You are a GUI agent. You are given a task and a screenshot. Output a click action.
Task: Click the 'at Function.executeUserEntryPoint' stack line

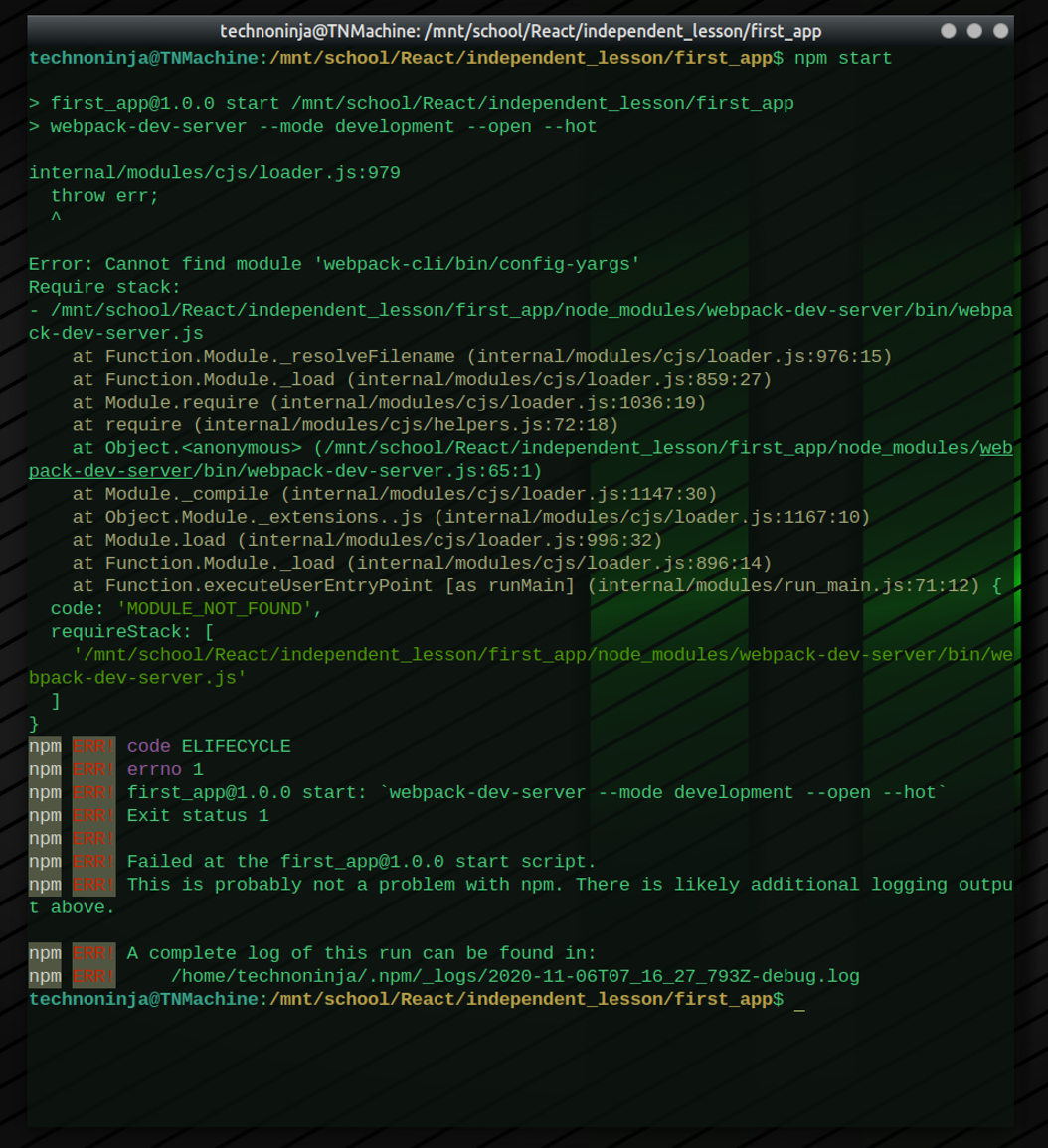[x=537, y=585]
